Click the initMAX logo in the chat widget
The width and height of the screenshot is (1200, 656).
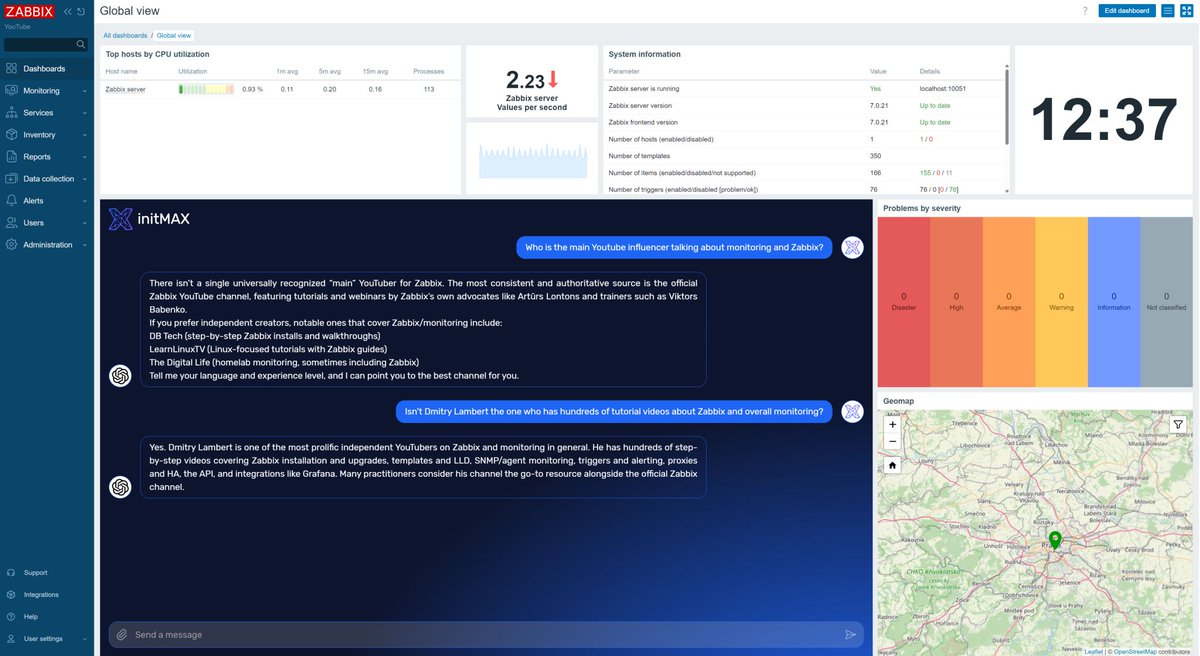pos(149,219)
